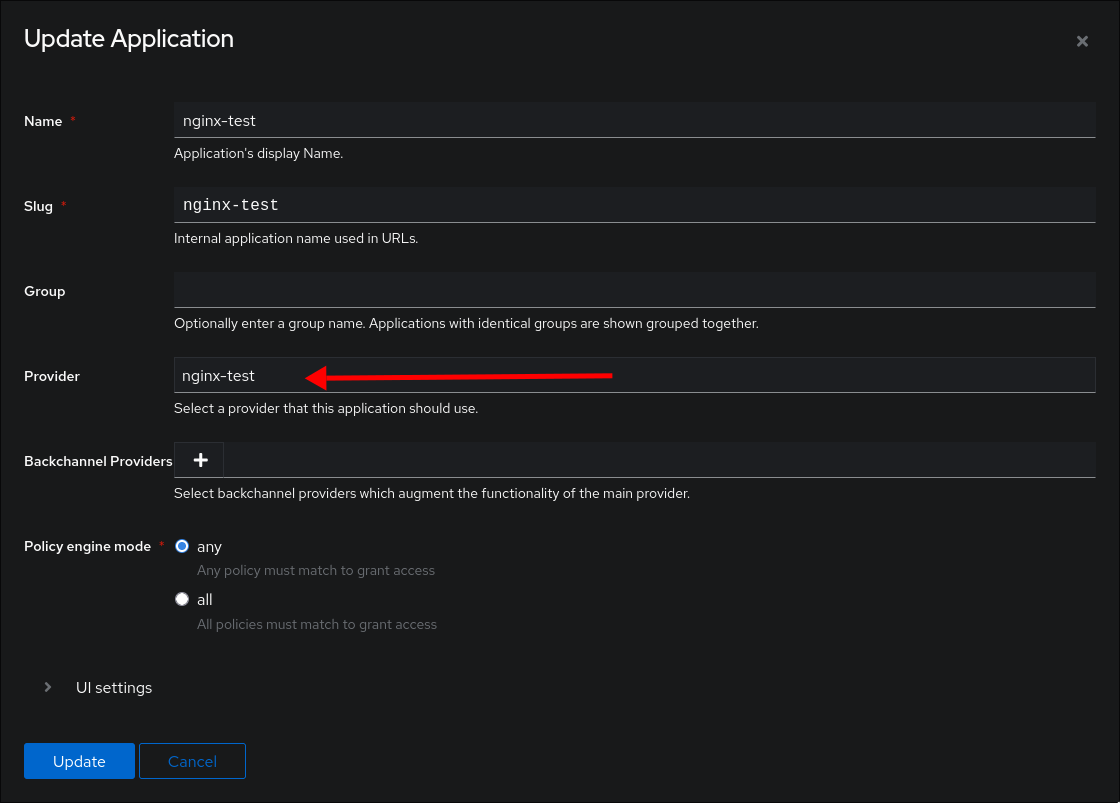Image resolution: width=1120 pixels, height=803 pixels.
Task: Add a backchannel provider with plus icon
Action: pos(200,460)
